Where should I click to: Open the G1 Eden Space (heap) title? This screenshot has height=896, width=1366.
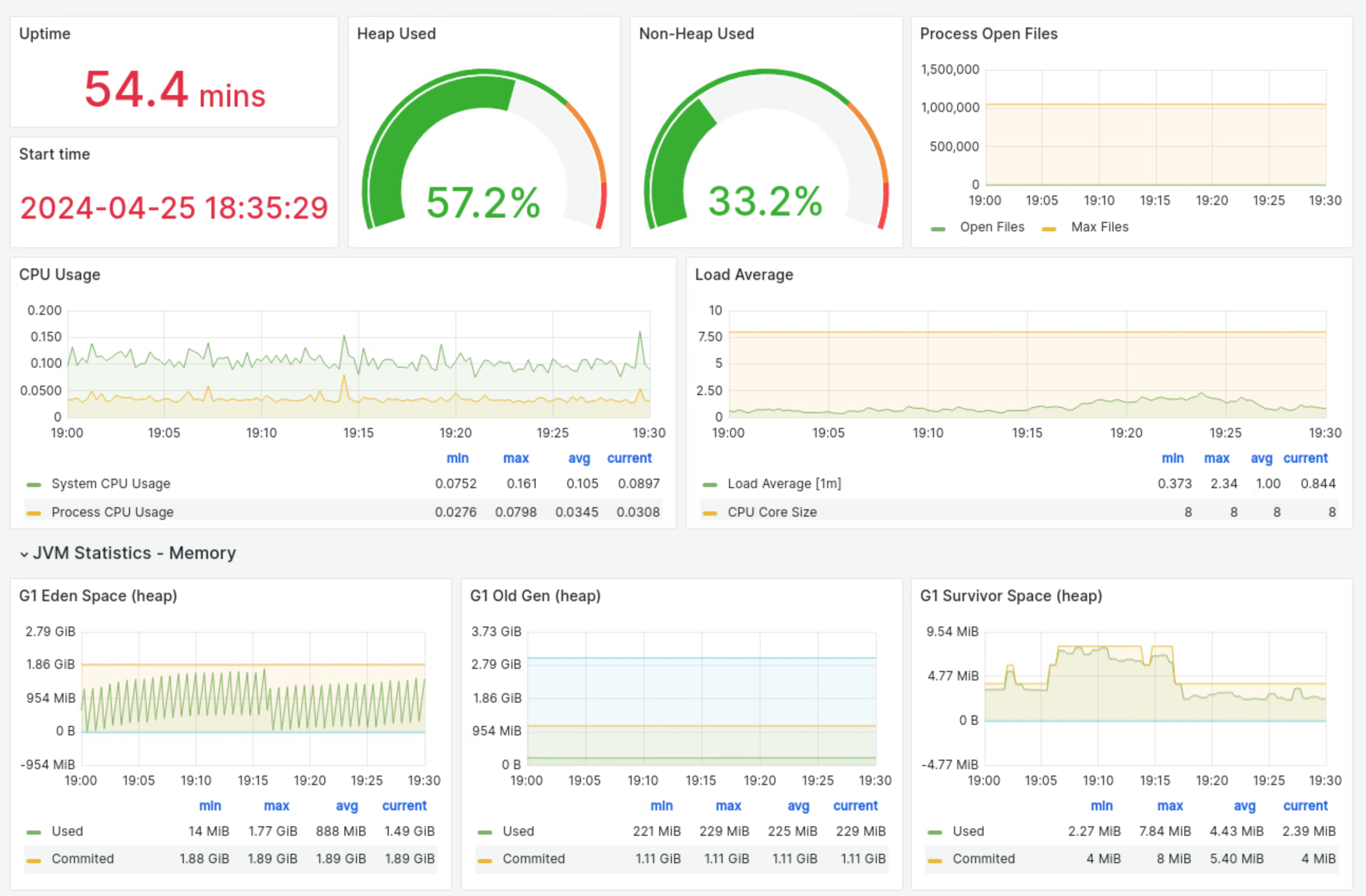[x=98, y=595]
